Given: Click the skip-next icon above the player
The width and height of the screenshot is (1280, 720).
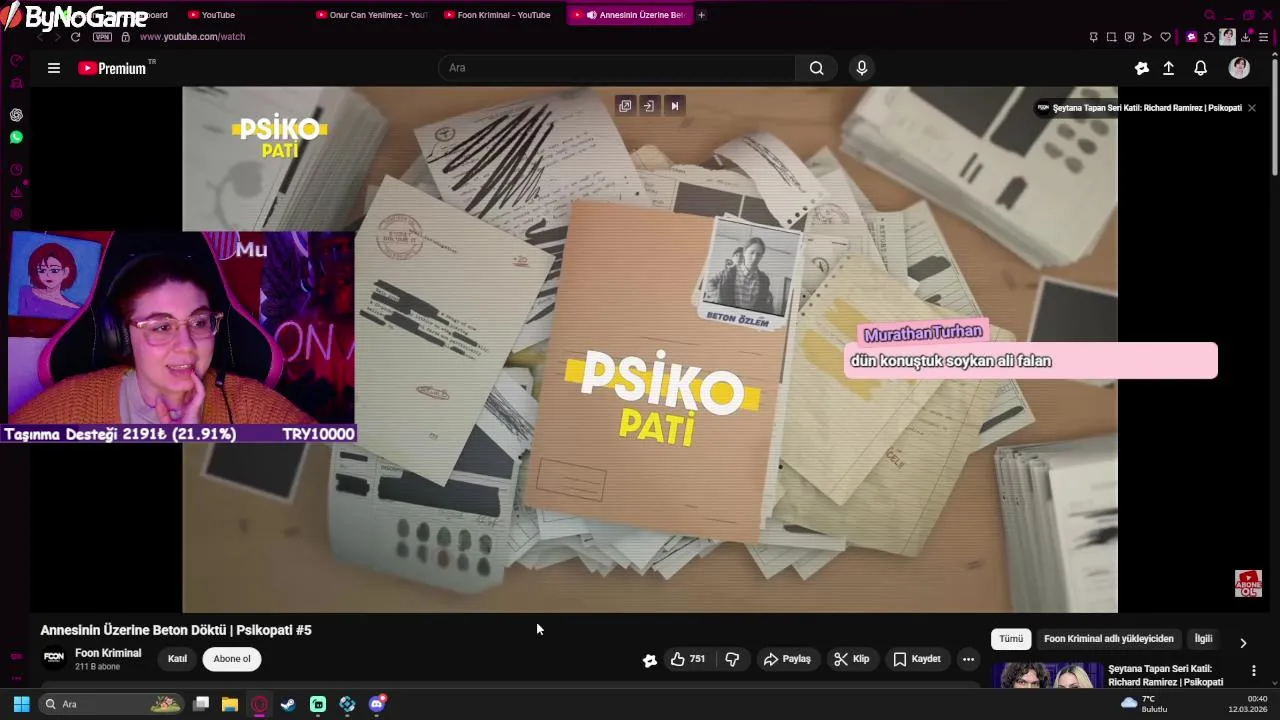Looking at the screenshot, I should click(674, 106).
